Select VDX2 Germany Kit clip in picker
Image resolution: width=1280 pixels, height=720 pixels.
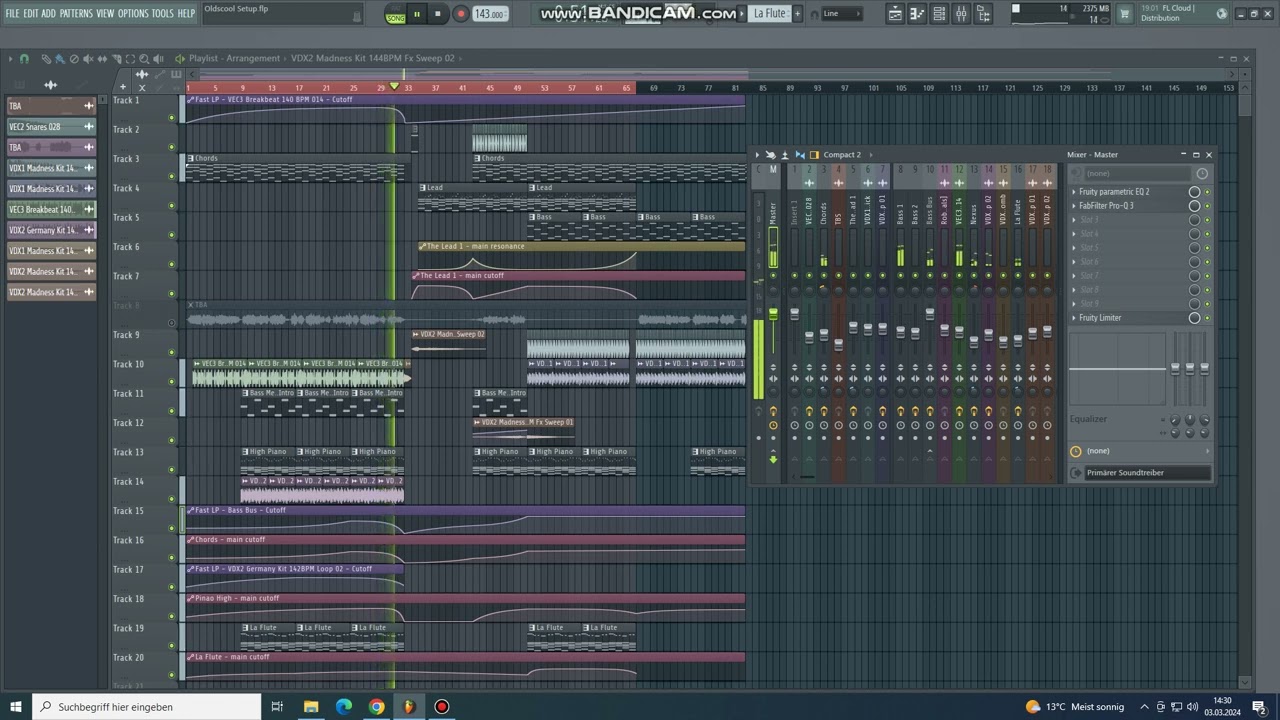[x=51, y=230]
